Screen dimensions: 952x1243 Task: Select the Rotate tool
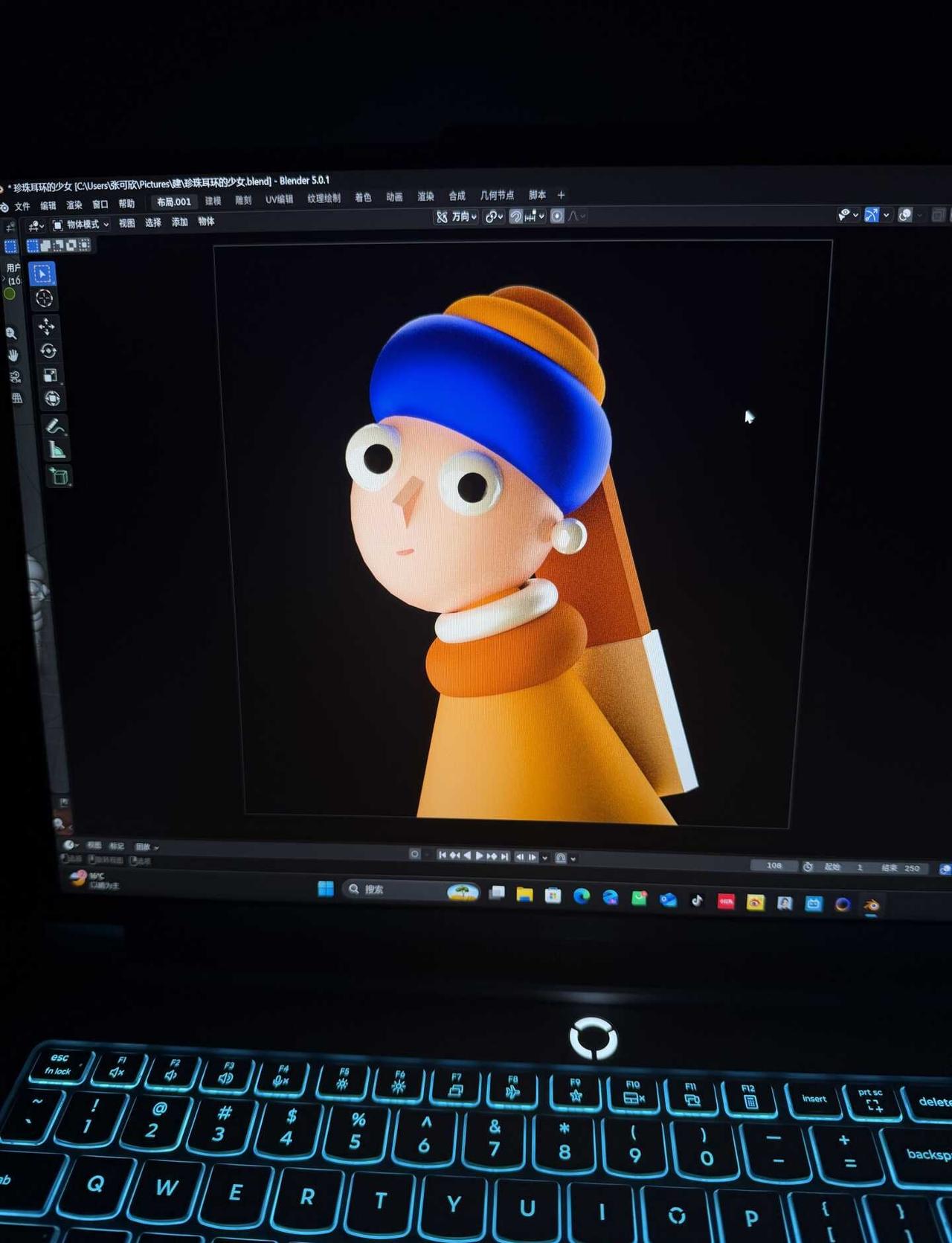click(x=48, y=351)
